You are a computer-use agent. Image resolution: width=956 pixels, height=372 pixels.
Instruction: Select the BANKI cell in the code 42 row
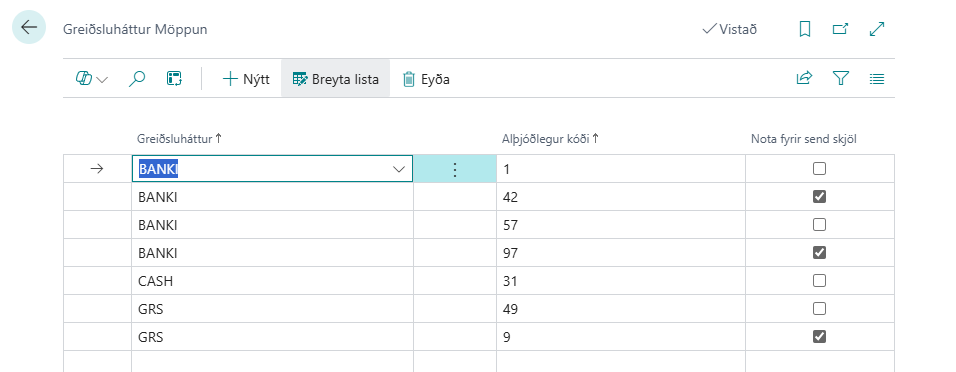click(x=273, y=197)
